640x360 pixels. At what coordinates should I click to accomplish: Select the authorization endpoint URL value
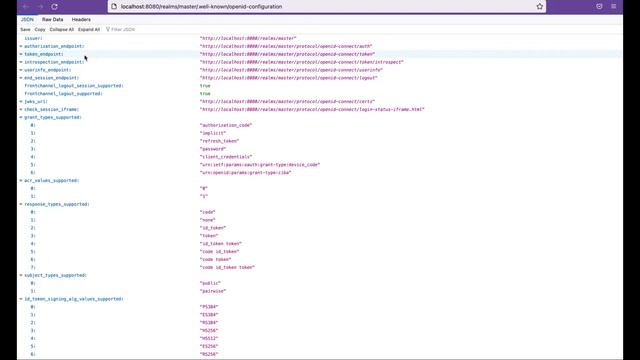pyautogui.click(x=286, y=46)
